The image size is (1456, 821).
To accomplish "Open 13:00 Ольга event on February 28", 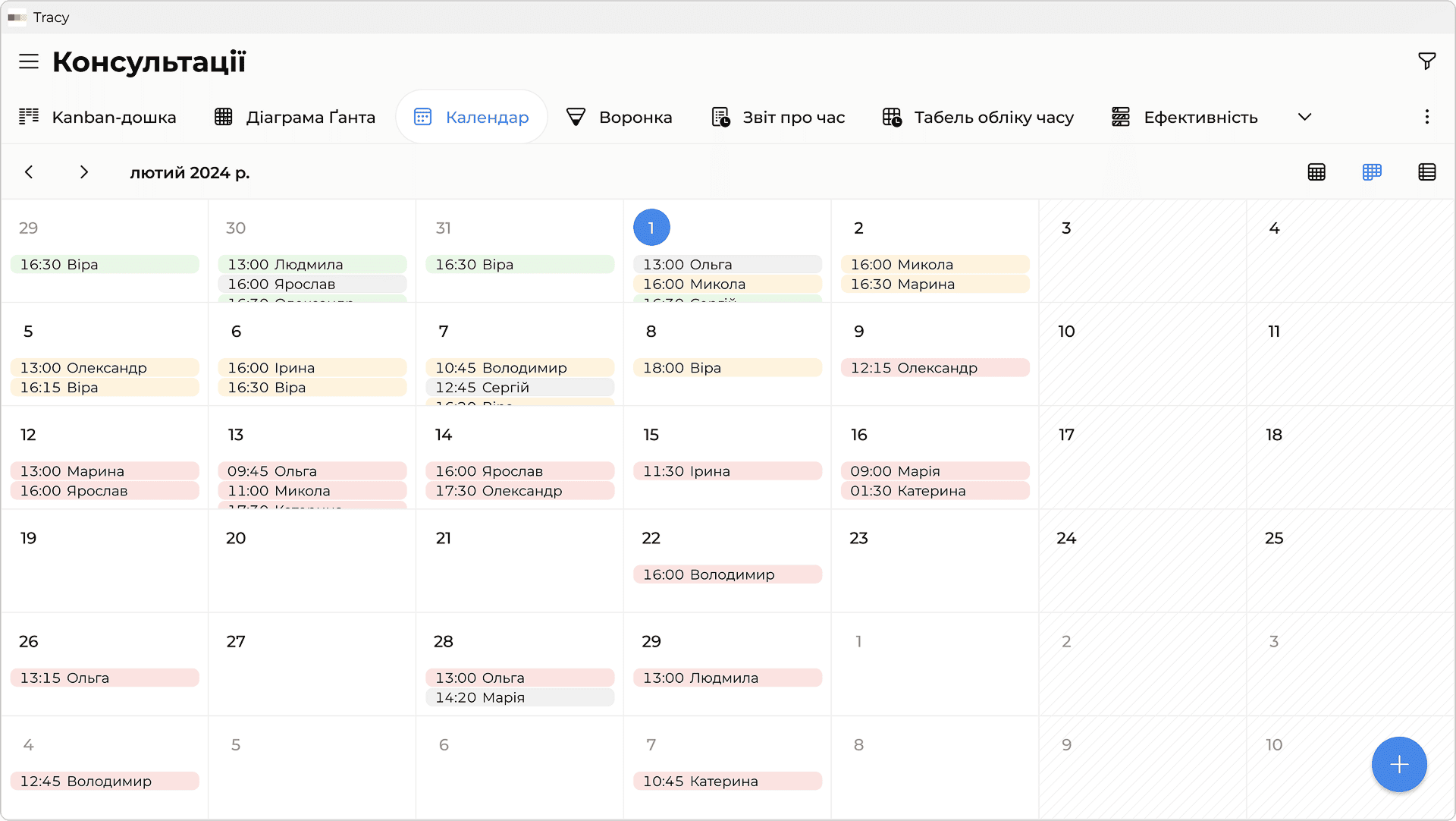I will click(520, 678).
